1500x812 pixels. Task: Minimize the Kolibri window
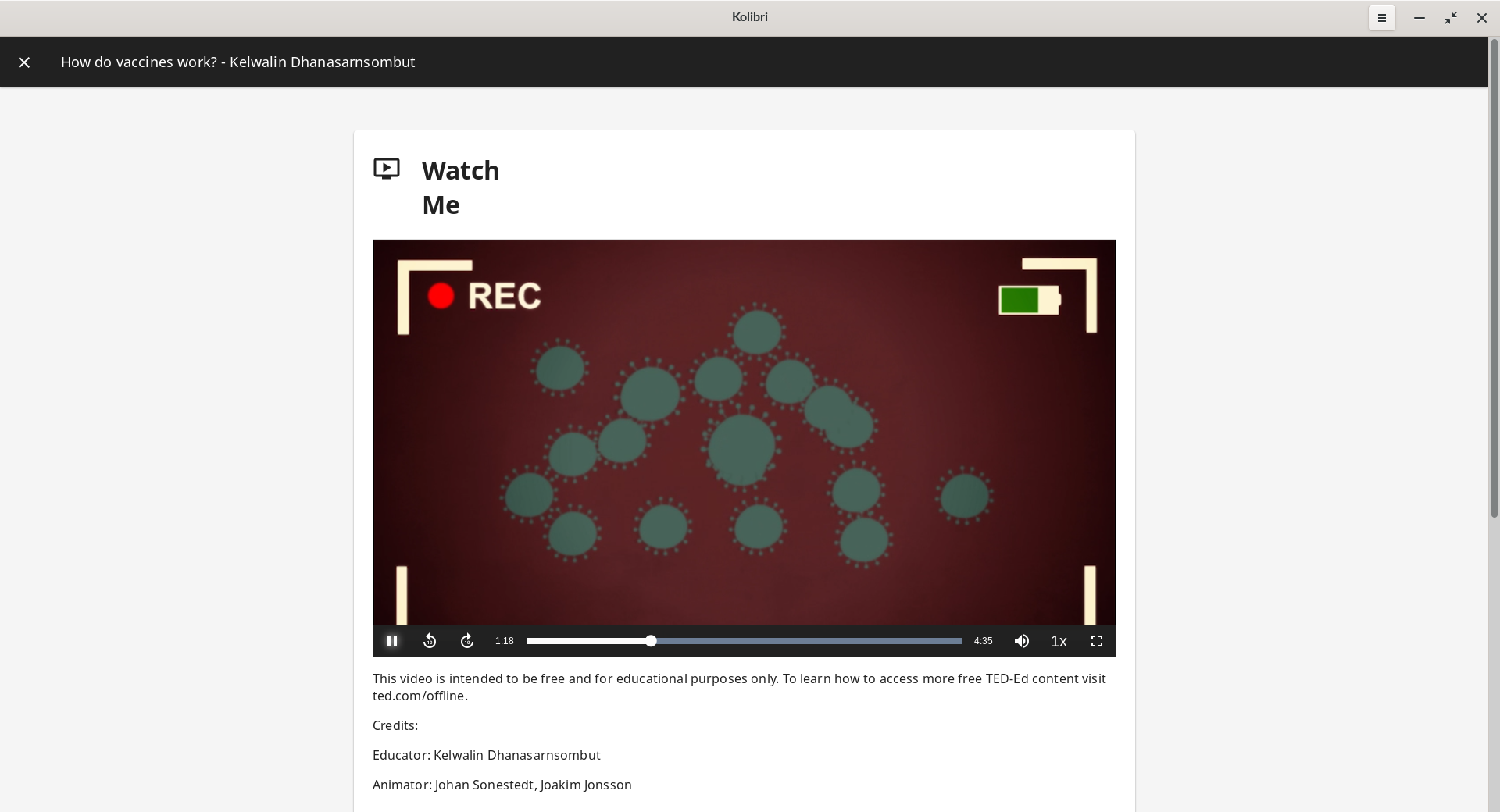pos(1420,18)
